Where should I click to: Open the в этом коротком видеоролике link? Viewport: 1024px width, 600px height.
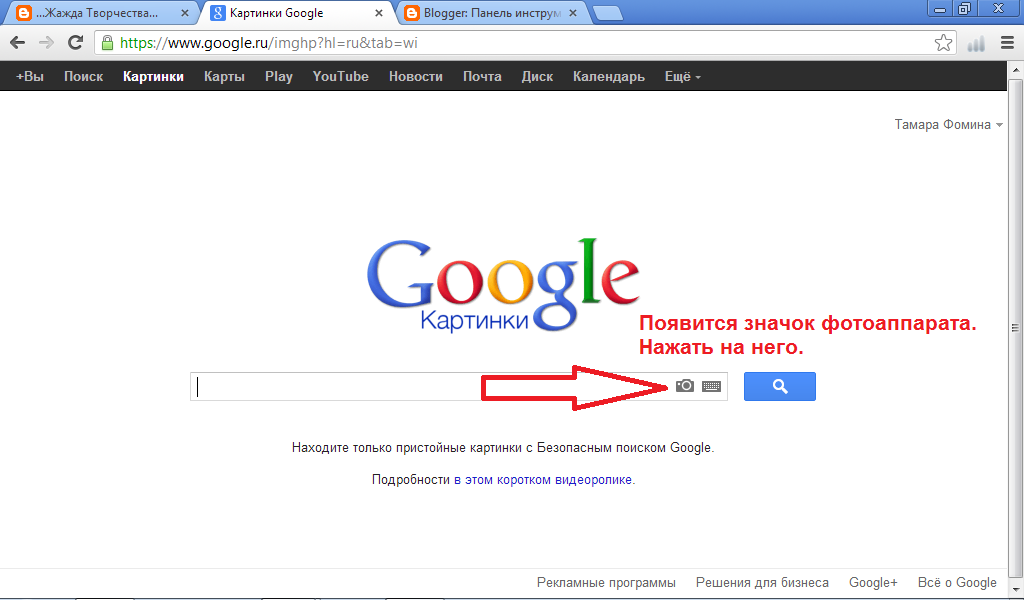point(543,480)
